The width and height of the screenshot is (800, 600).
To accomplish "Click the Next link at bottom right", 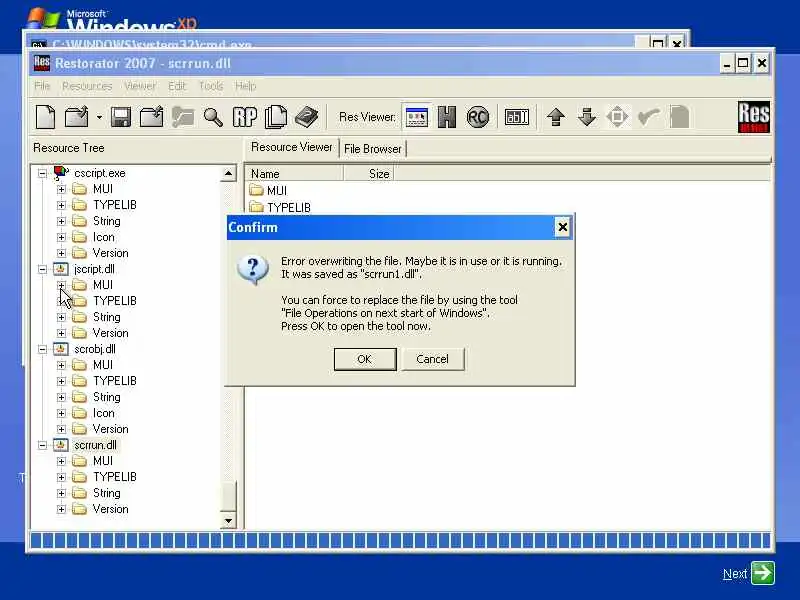I will click(735, 574).
